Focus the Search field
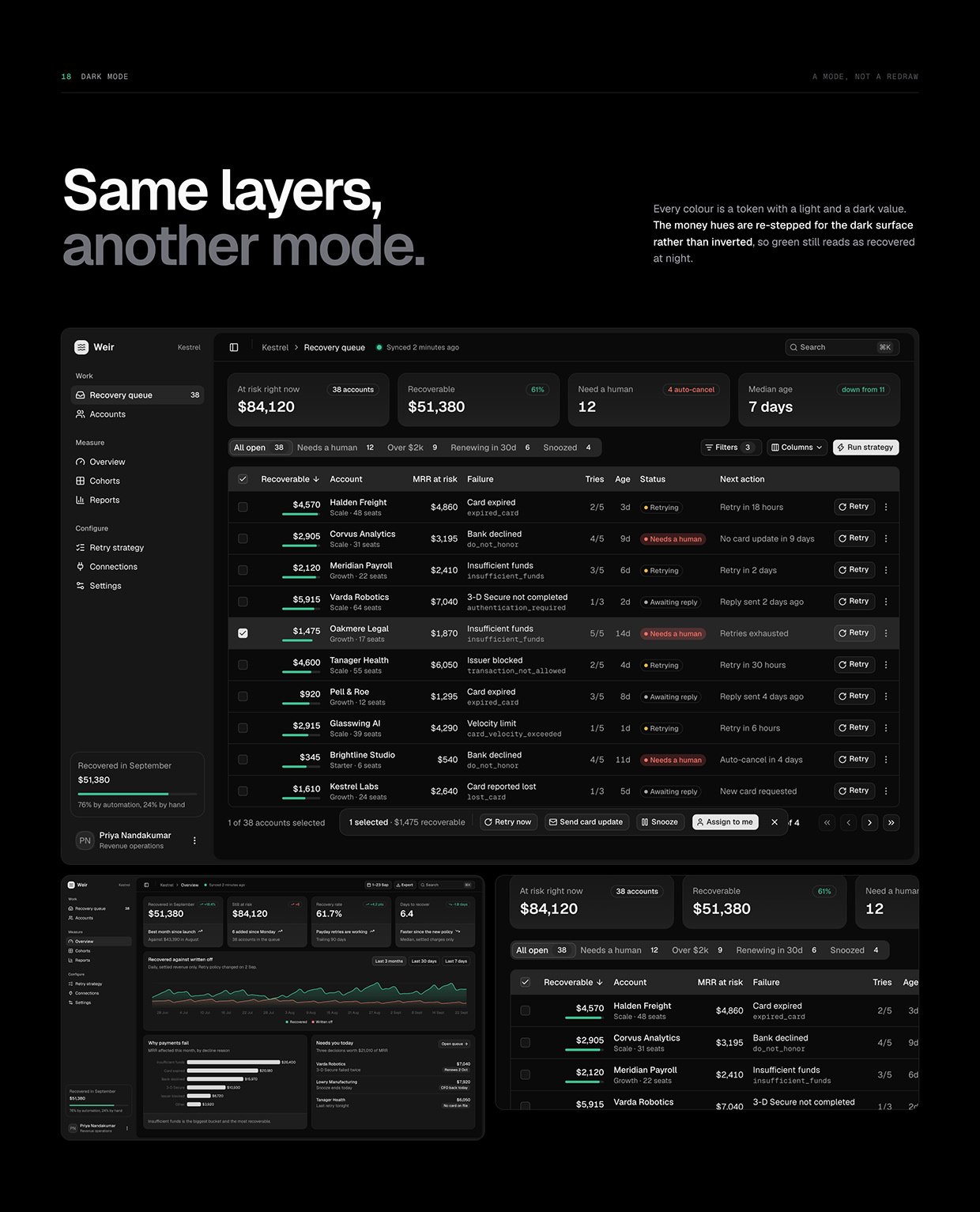 [842, 347]
